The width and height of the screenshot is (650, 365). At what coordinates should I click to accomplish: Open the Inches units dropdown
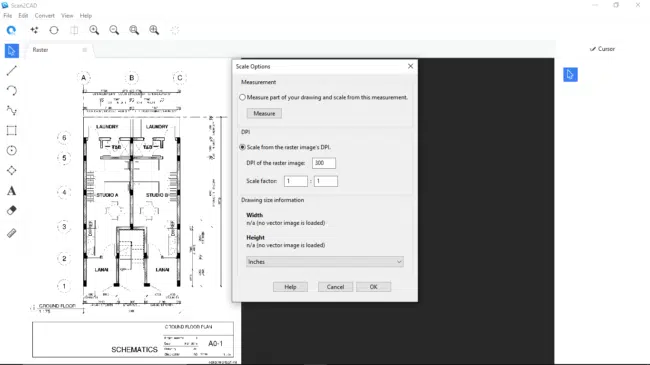325,262
